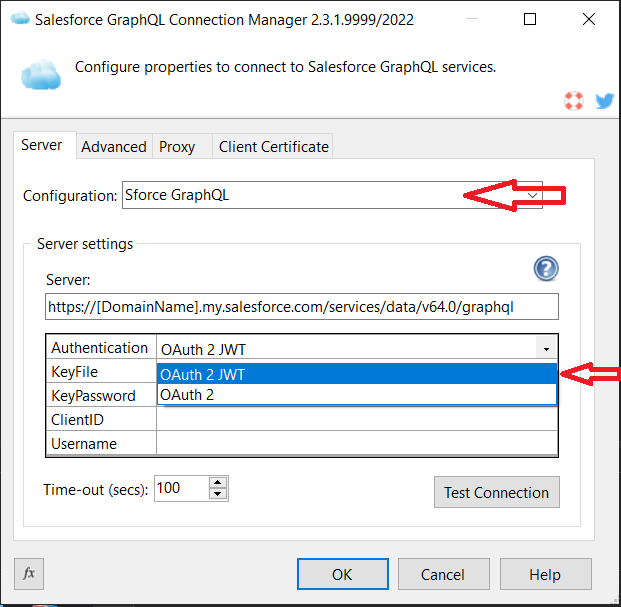This screenshot has width=621, height=607.
Task: Click the fx expression button
Action: point(29,573)
